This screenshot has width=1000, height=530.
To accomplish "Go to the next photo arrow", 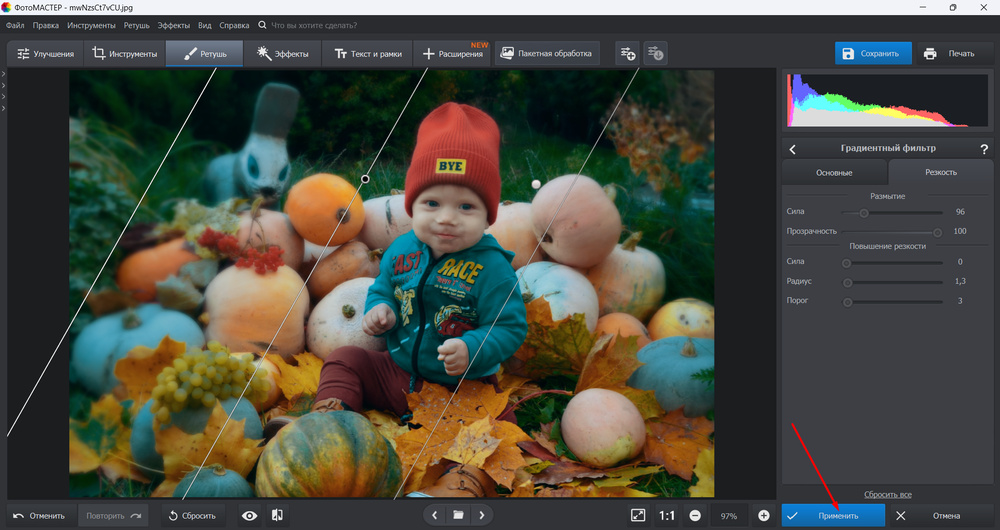I will (482, 515).
